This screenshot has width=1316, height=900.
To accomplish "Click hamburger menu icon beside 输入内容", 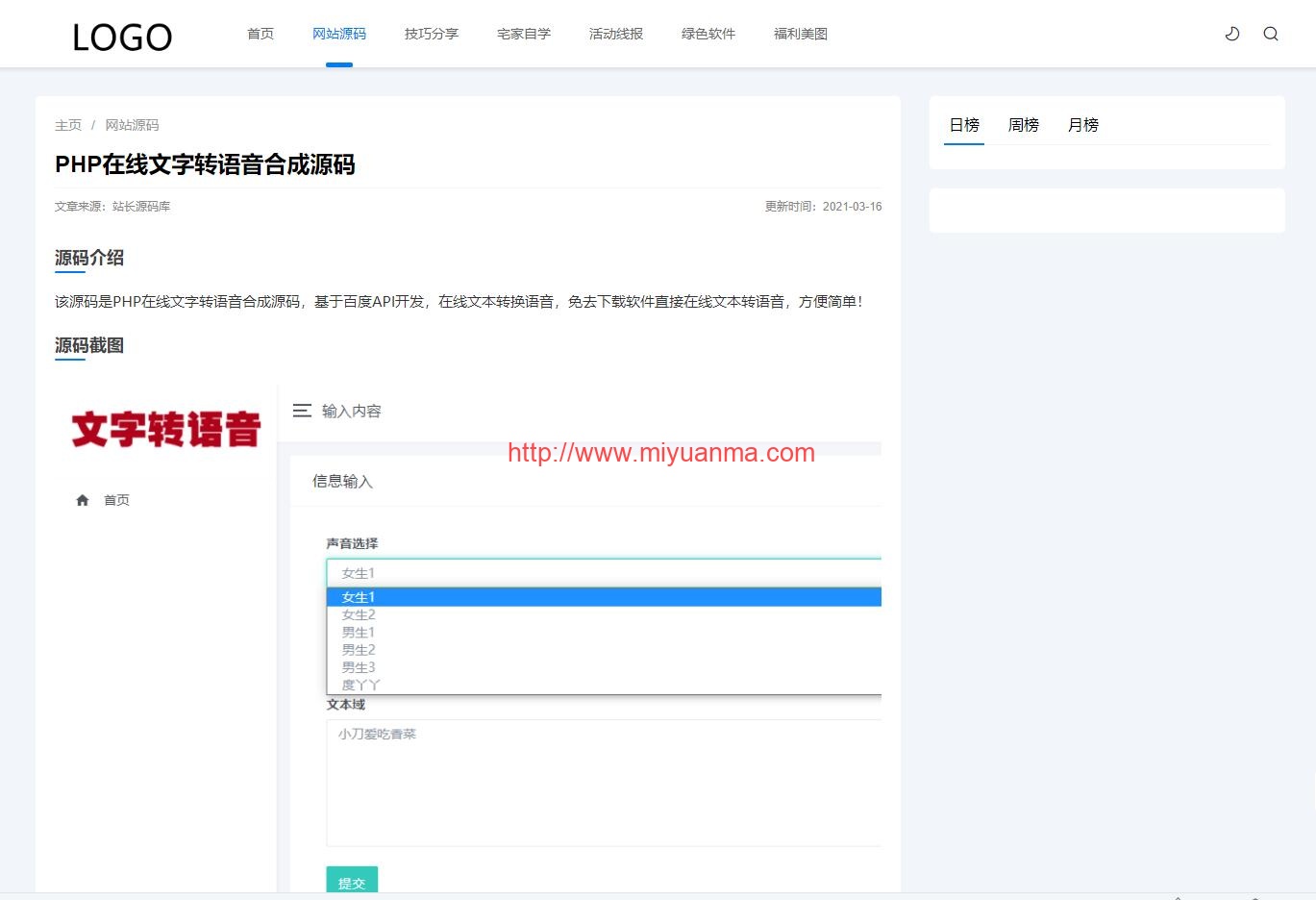I will coord(302,411).
